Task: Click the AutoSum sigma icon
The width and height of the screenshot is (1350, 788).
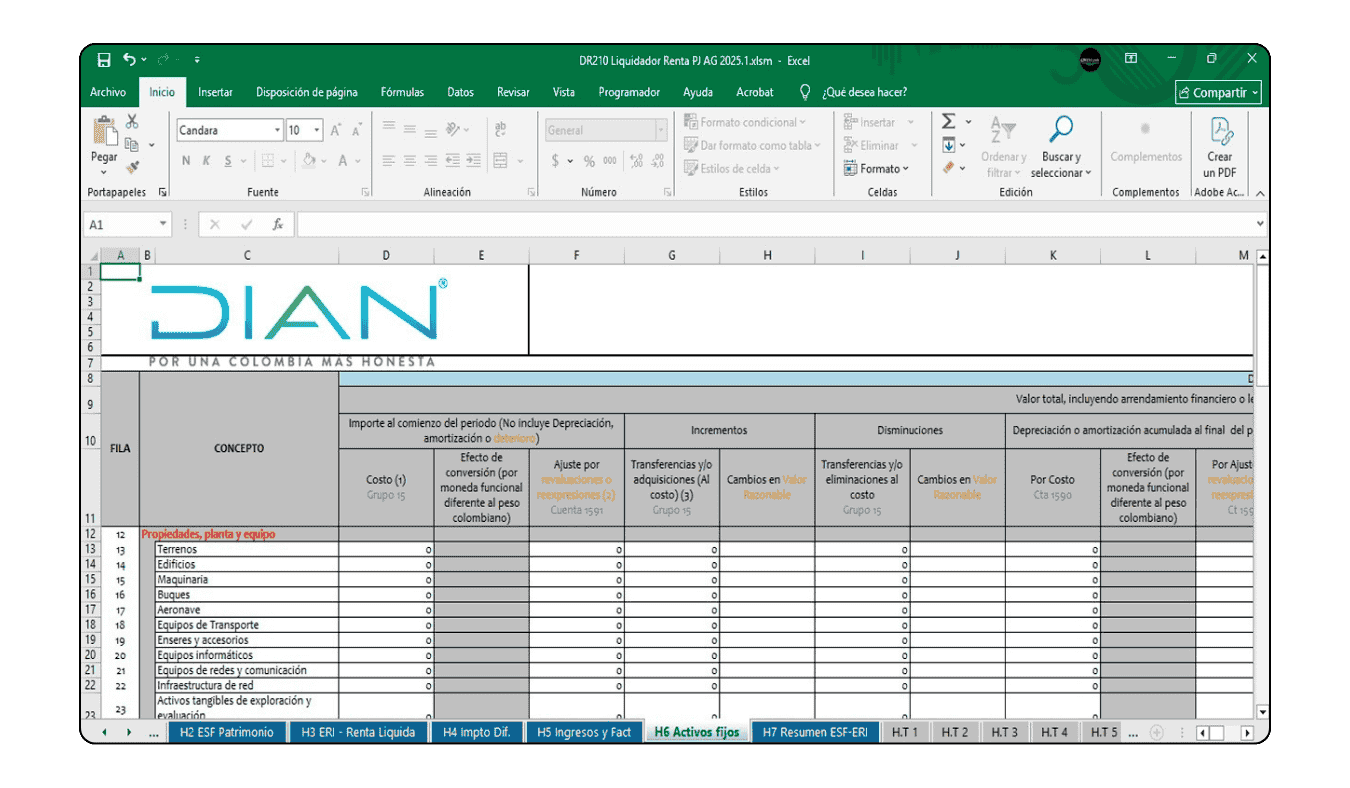Action: coord(949,122)
